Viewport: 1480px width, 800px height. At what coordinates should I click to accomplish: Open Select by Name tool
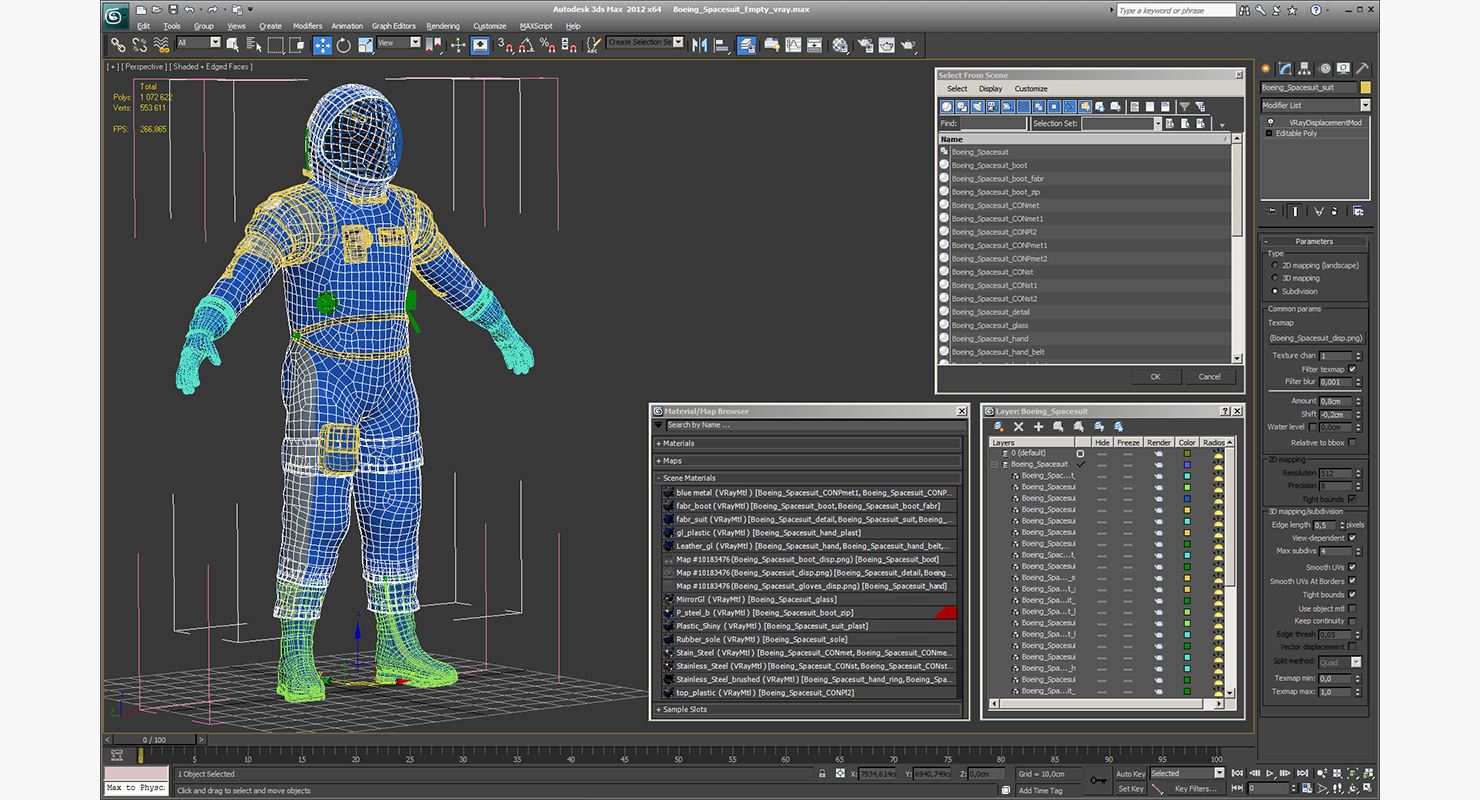(x=254, y=44)
